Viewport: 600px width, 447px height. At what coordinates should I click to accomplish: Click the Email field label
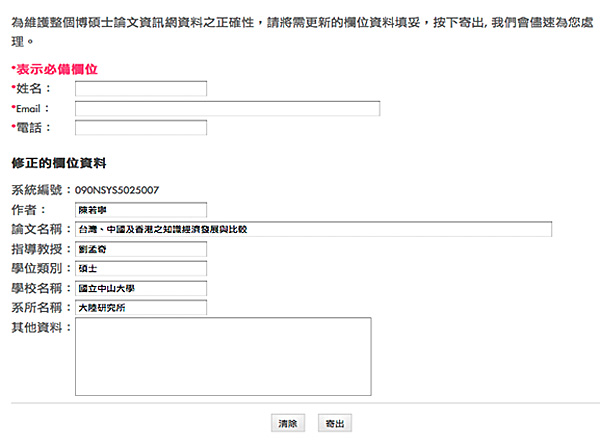[32, 108]
